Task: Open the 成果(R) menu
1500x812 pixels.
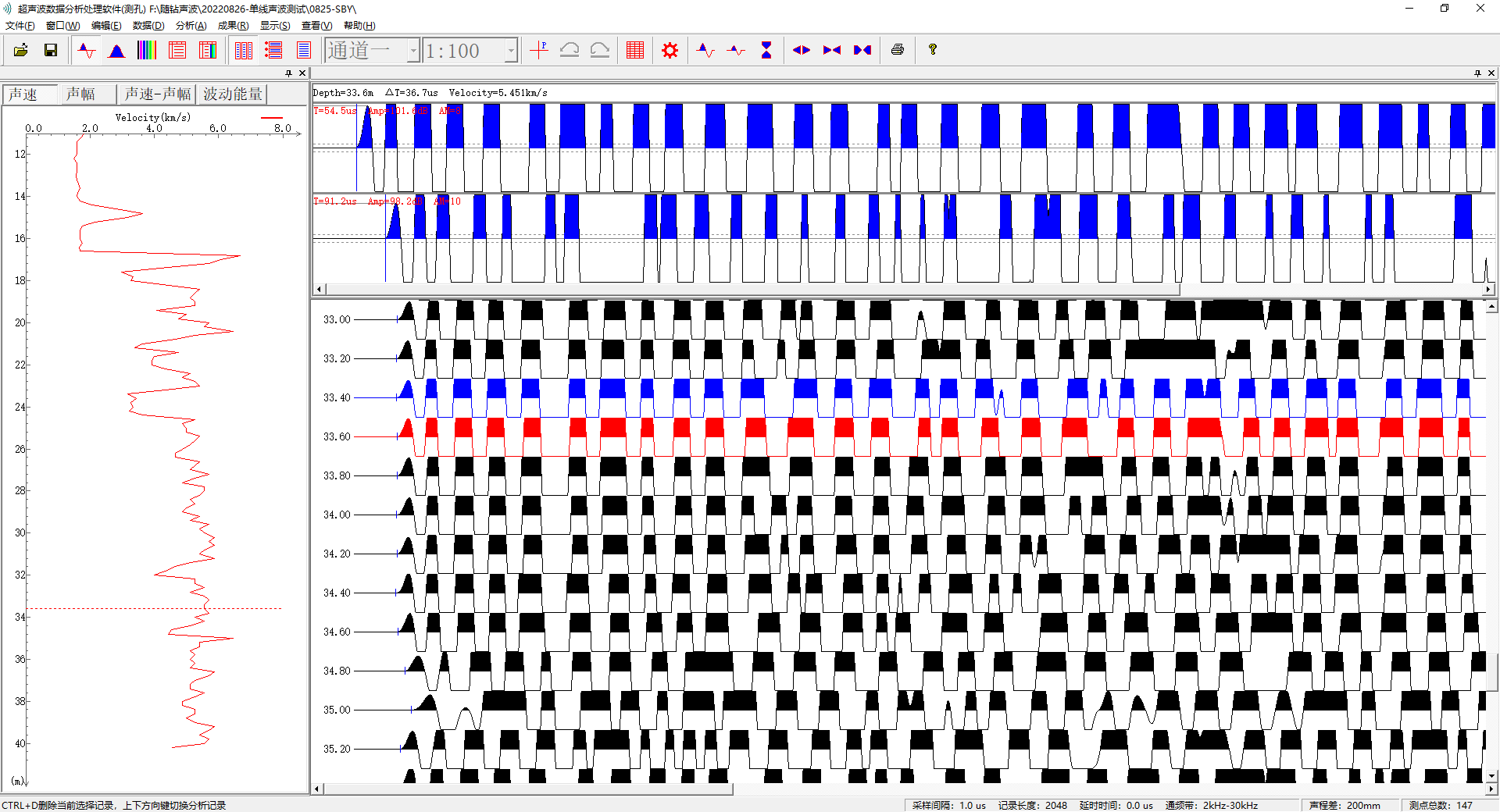Action: coord(233,26)
